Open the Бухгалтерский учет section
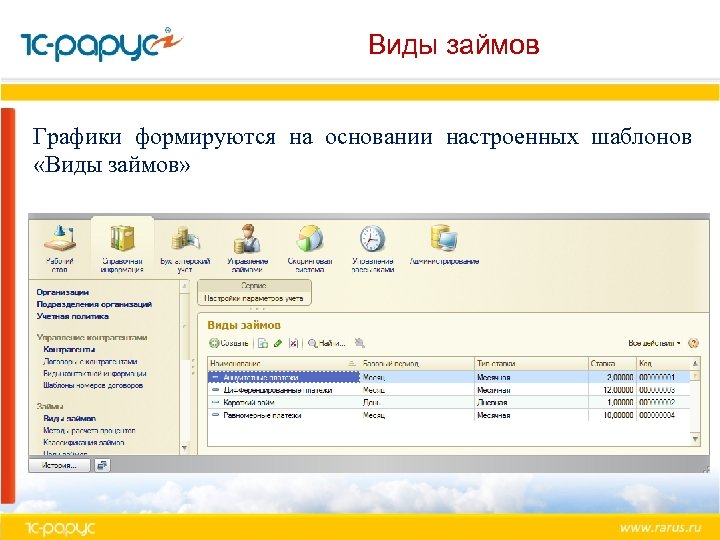This screenshot has height=540, width=720. (185, 248)
